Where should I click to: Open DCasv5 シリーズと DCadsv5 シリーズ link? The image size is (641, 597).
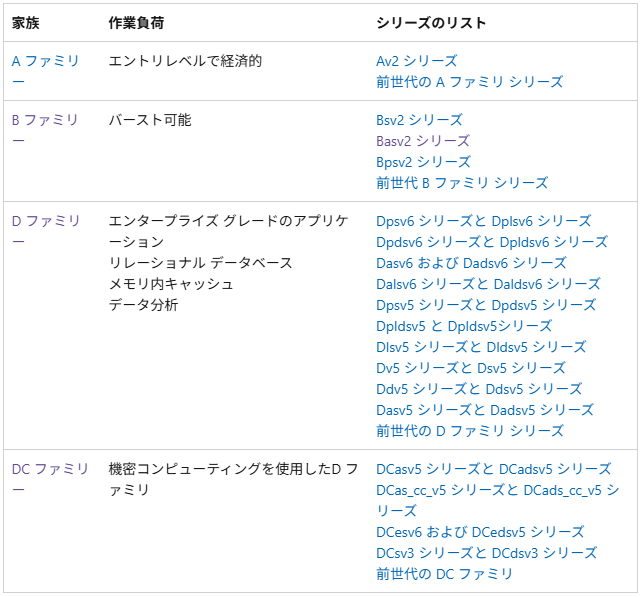point(493,469)
